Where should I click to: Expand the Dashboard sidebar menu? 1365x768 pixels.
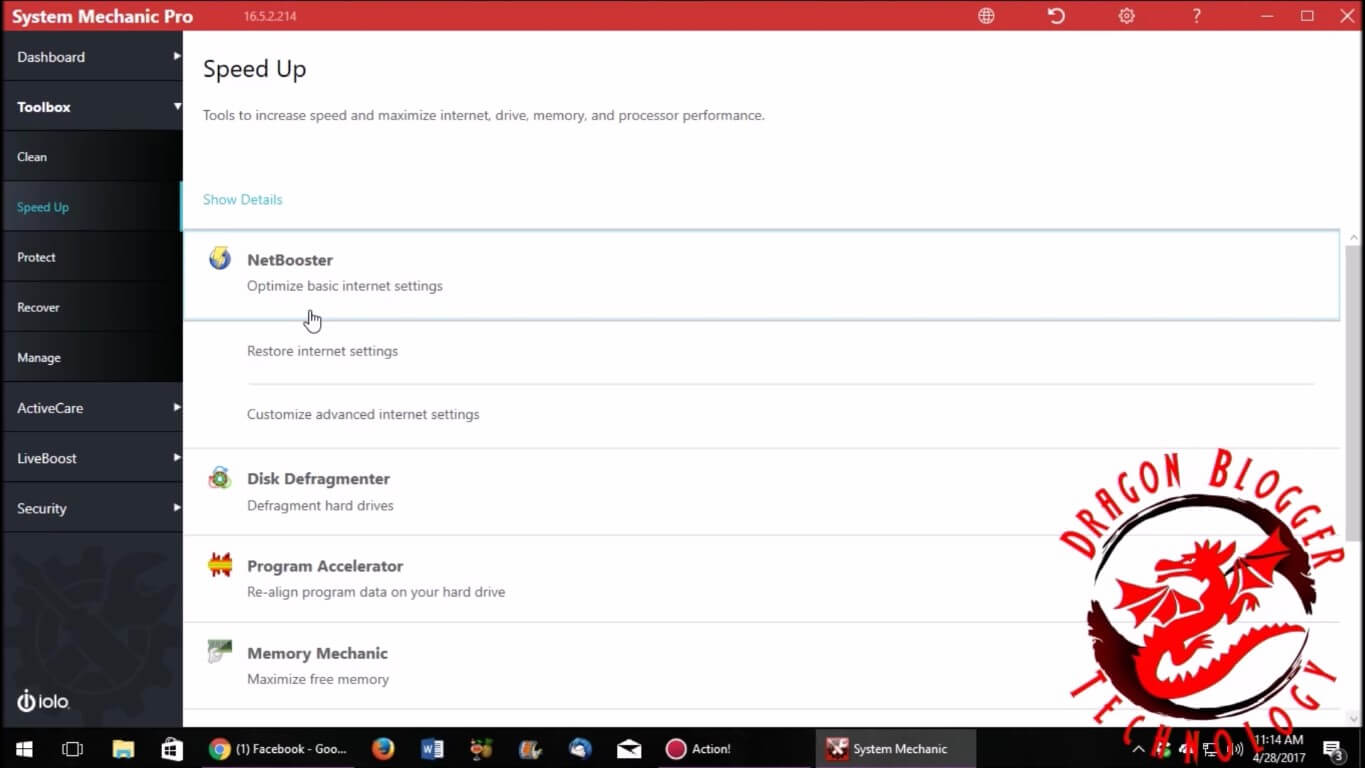[92, 57]
